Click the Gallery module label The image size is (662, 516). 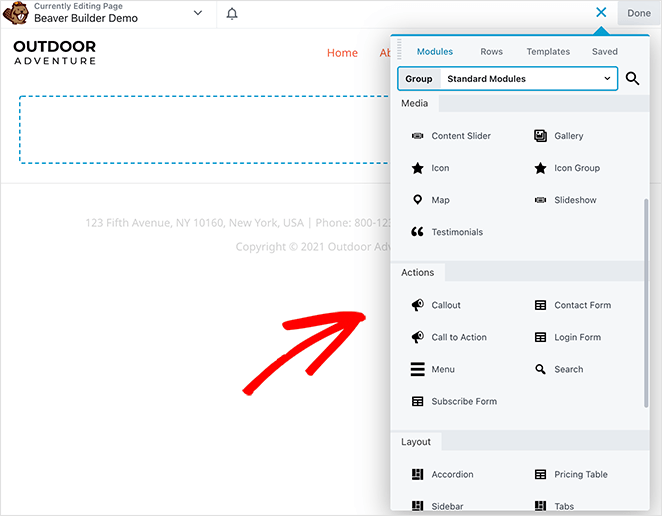coord(569,136)
